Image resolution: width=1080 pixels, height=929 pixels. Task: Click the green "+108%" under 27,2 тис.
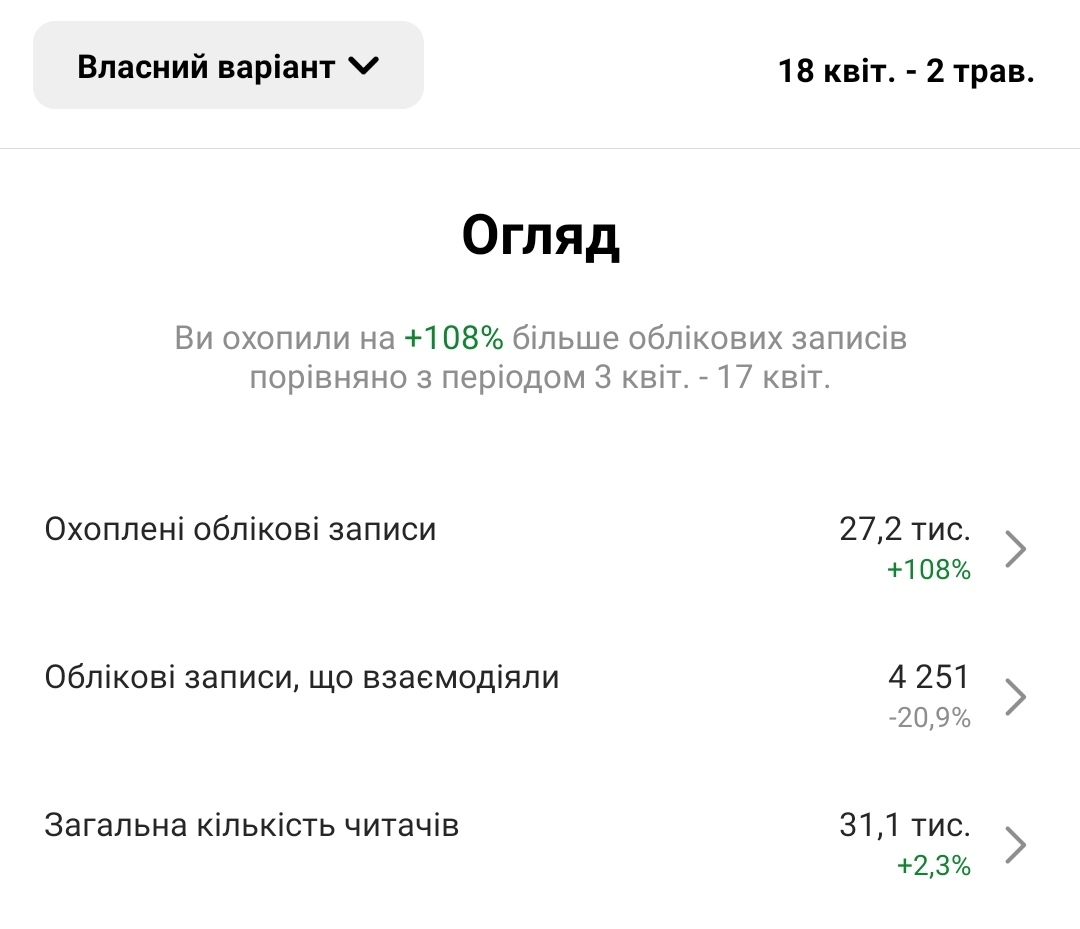(x=929, y=570)
